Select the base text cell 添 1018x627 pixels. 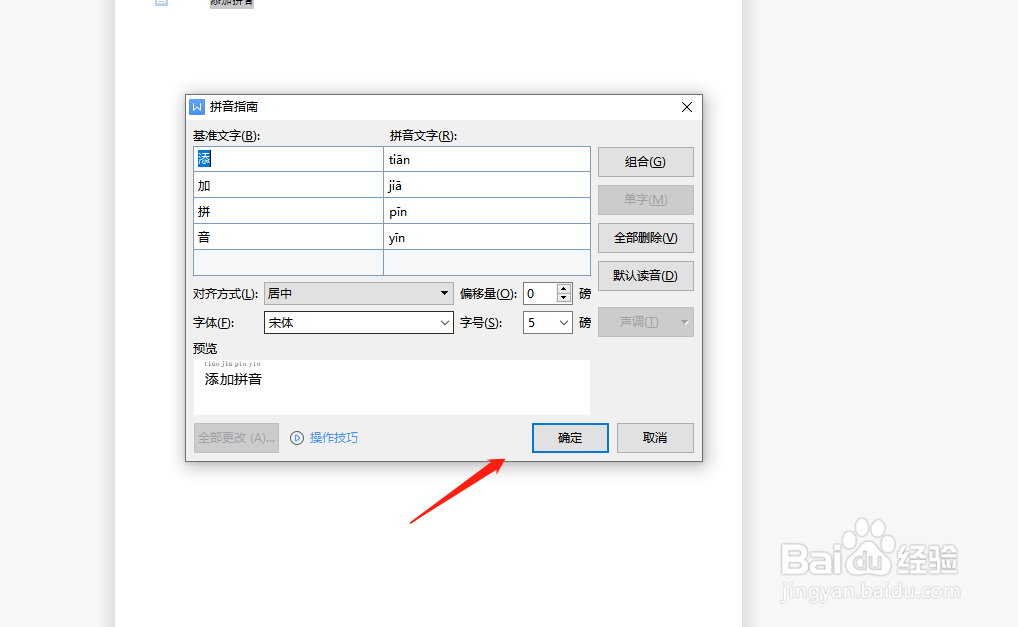click(288, 159)
